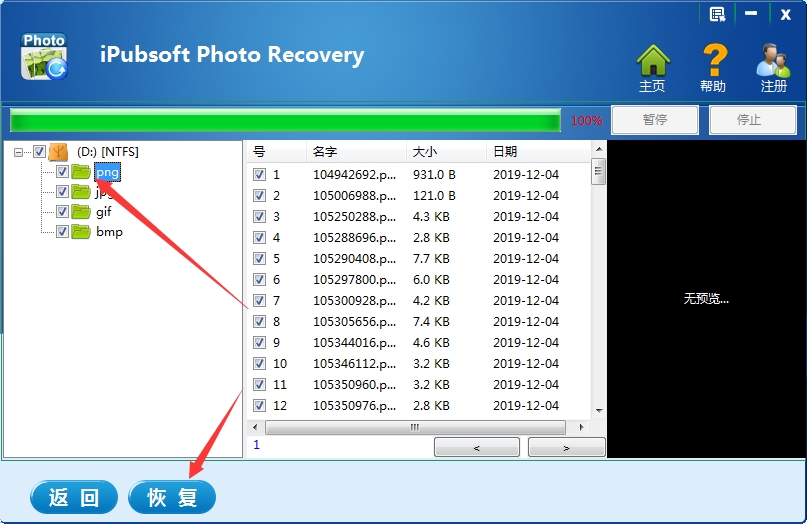Collapse the (D:) [NTFS] tree node
The height and width of the screenshot is (524, 807).
[19, 152]
